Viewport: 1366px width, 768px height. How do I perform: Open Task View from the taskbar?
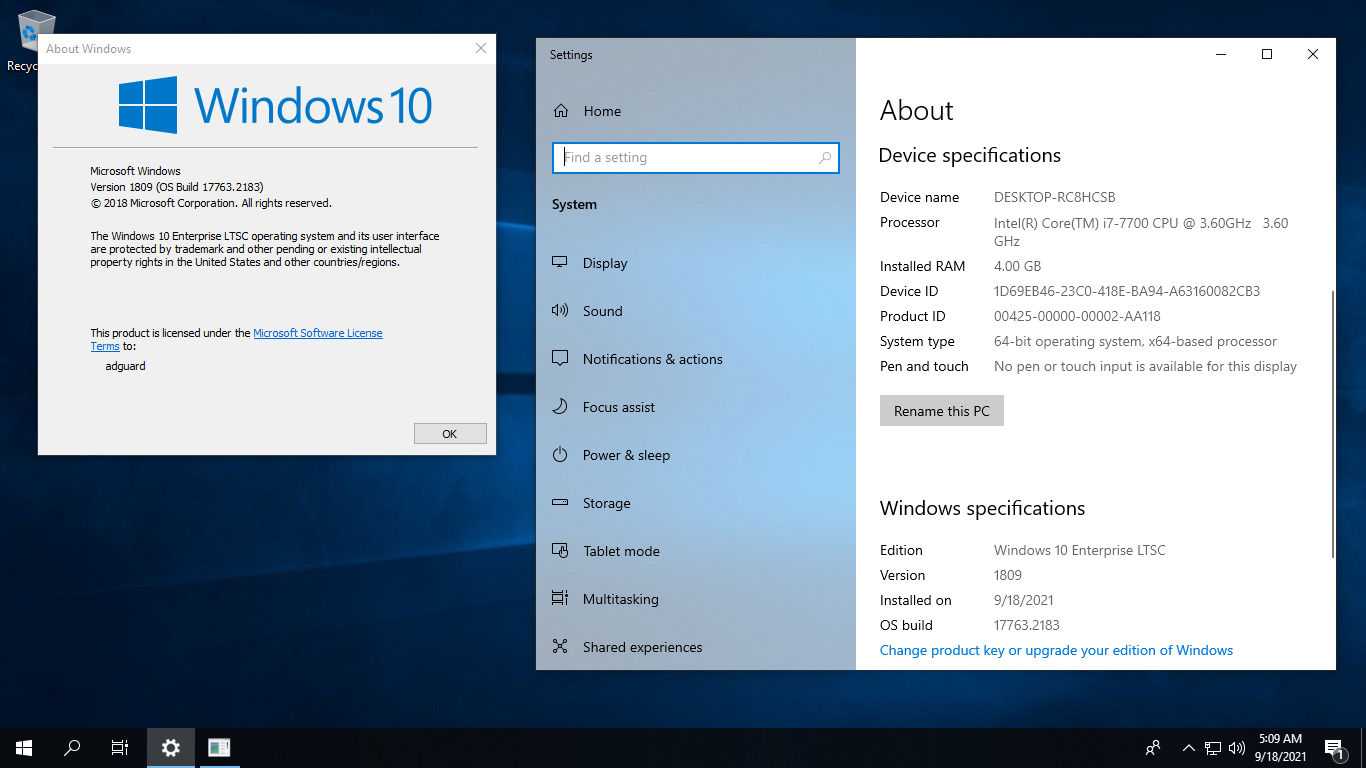(x=120, y=748)
